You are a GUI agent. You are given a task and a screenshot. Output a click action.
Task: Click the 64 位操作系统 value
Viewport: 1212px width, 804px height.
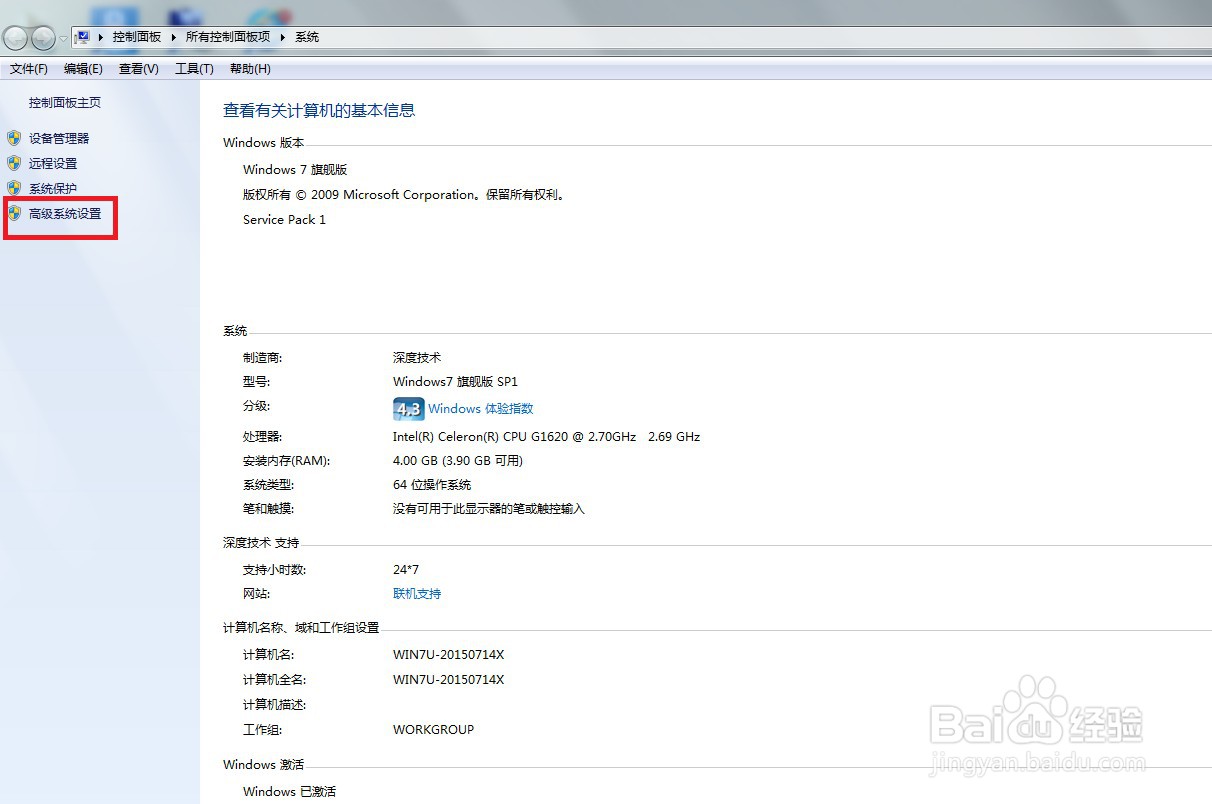click(432, 485)
